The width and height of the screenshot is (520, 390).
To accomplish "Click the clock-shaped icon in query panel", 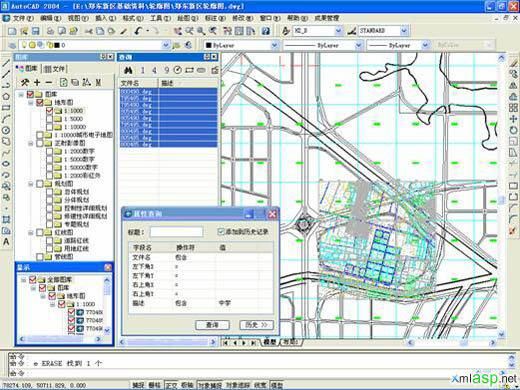I will pyautogui.click(x=178, y=70).
